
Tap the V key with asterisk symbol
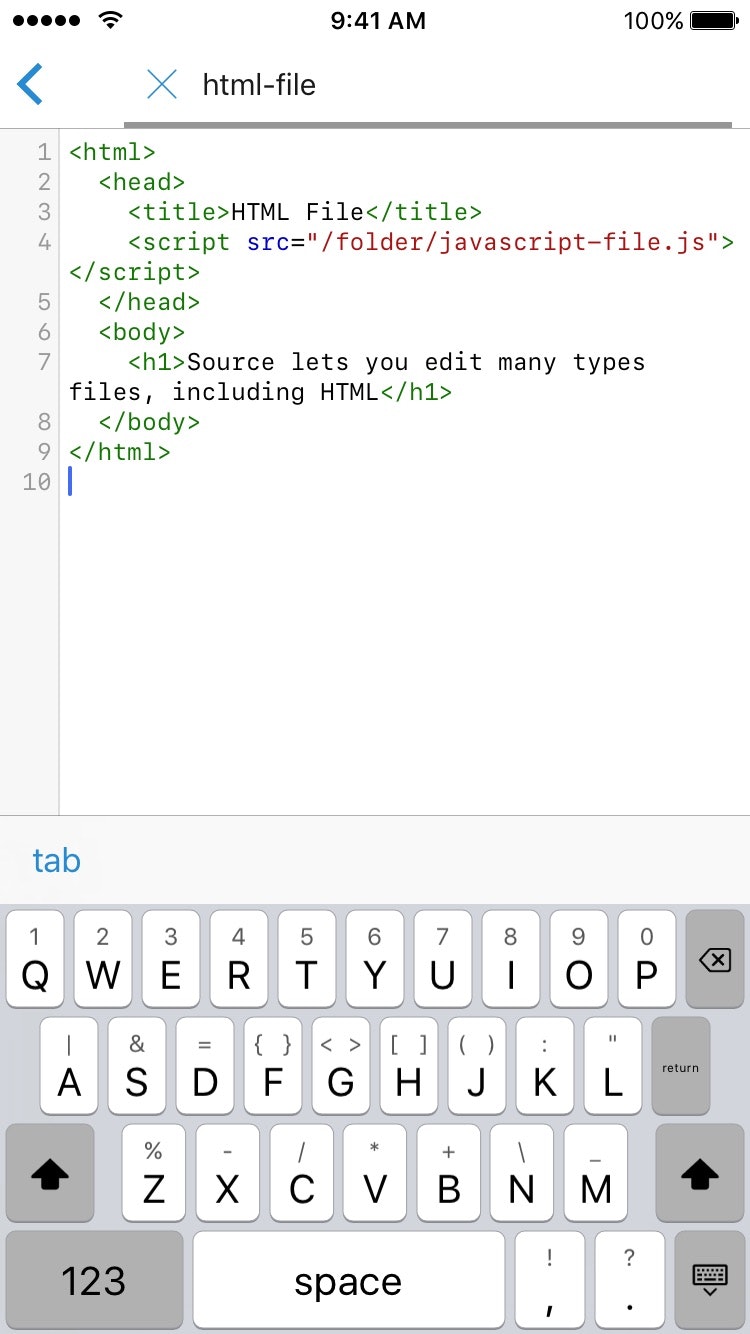point(375,1173)
